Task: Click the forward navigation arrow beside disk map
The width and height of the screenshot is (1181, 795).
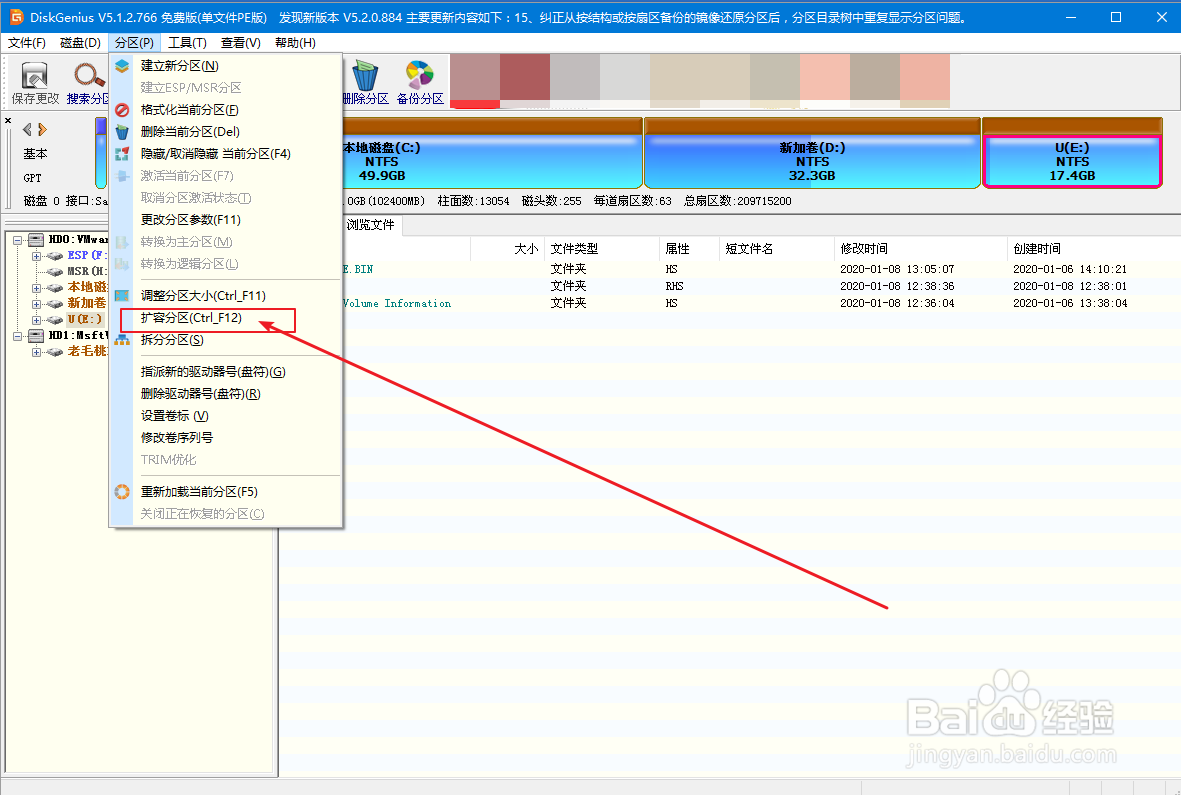Action: tap(42, 129)
